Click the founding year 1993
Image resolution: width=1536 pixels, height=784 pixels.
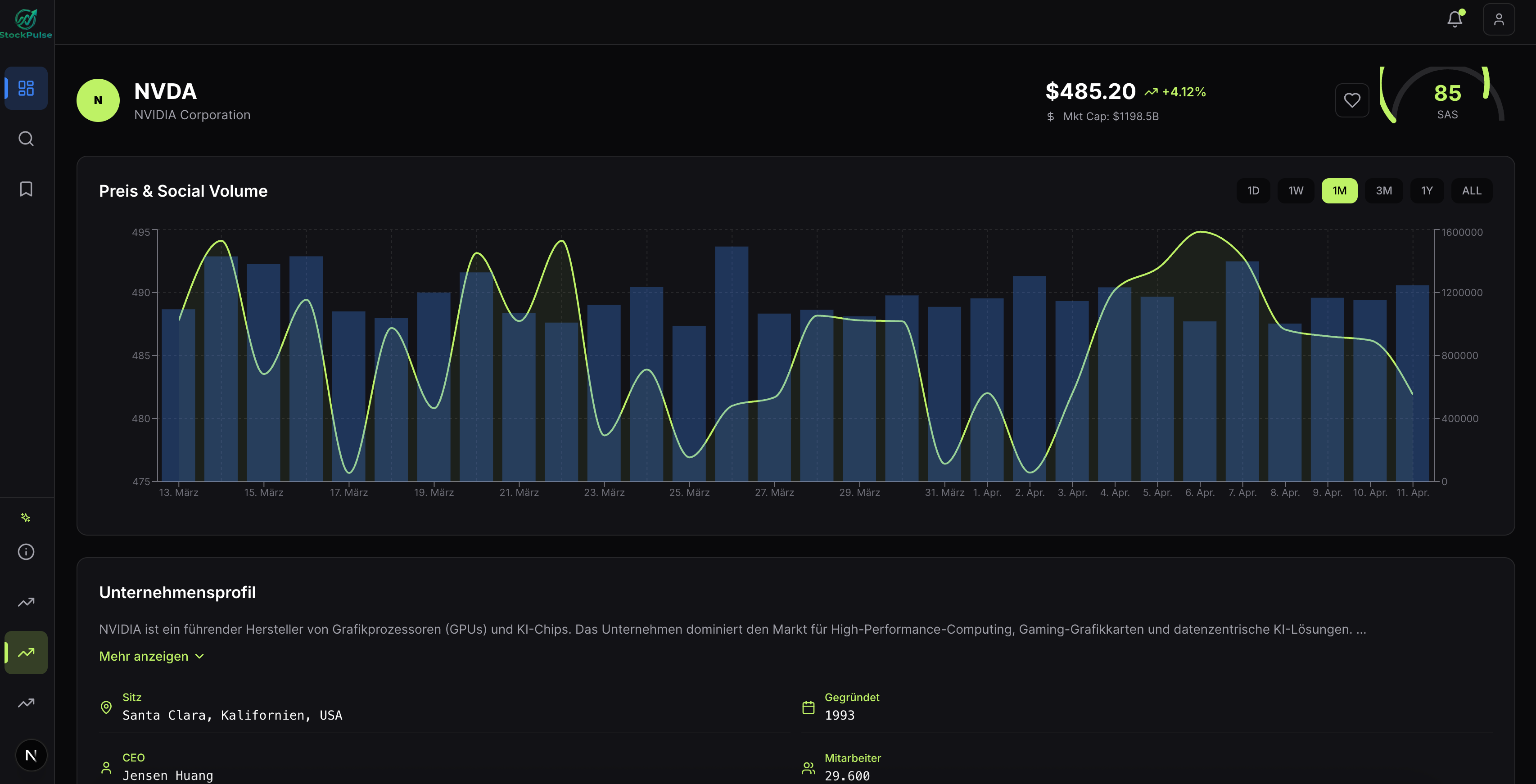click(840, 716)
